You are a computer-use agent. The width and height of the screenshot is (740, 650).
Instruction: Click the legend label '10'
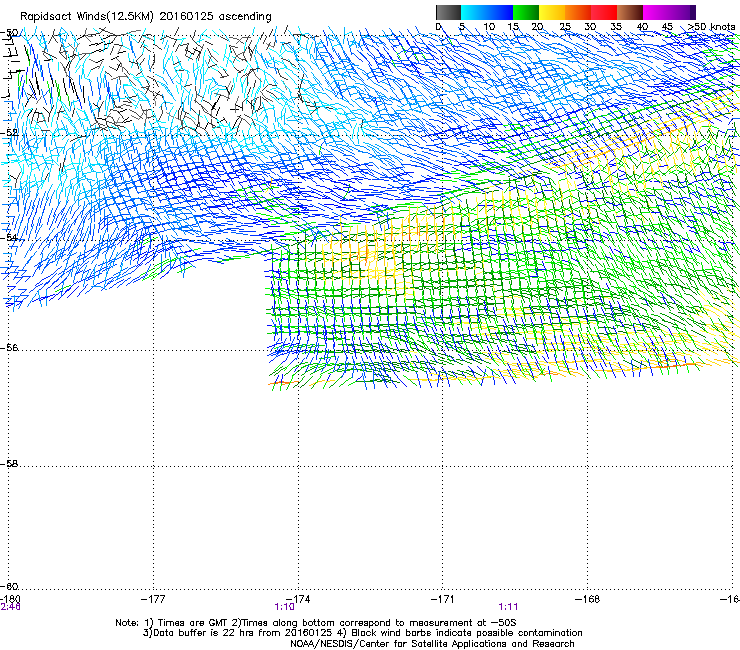[489, 27]
